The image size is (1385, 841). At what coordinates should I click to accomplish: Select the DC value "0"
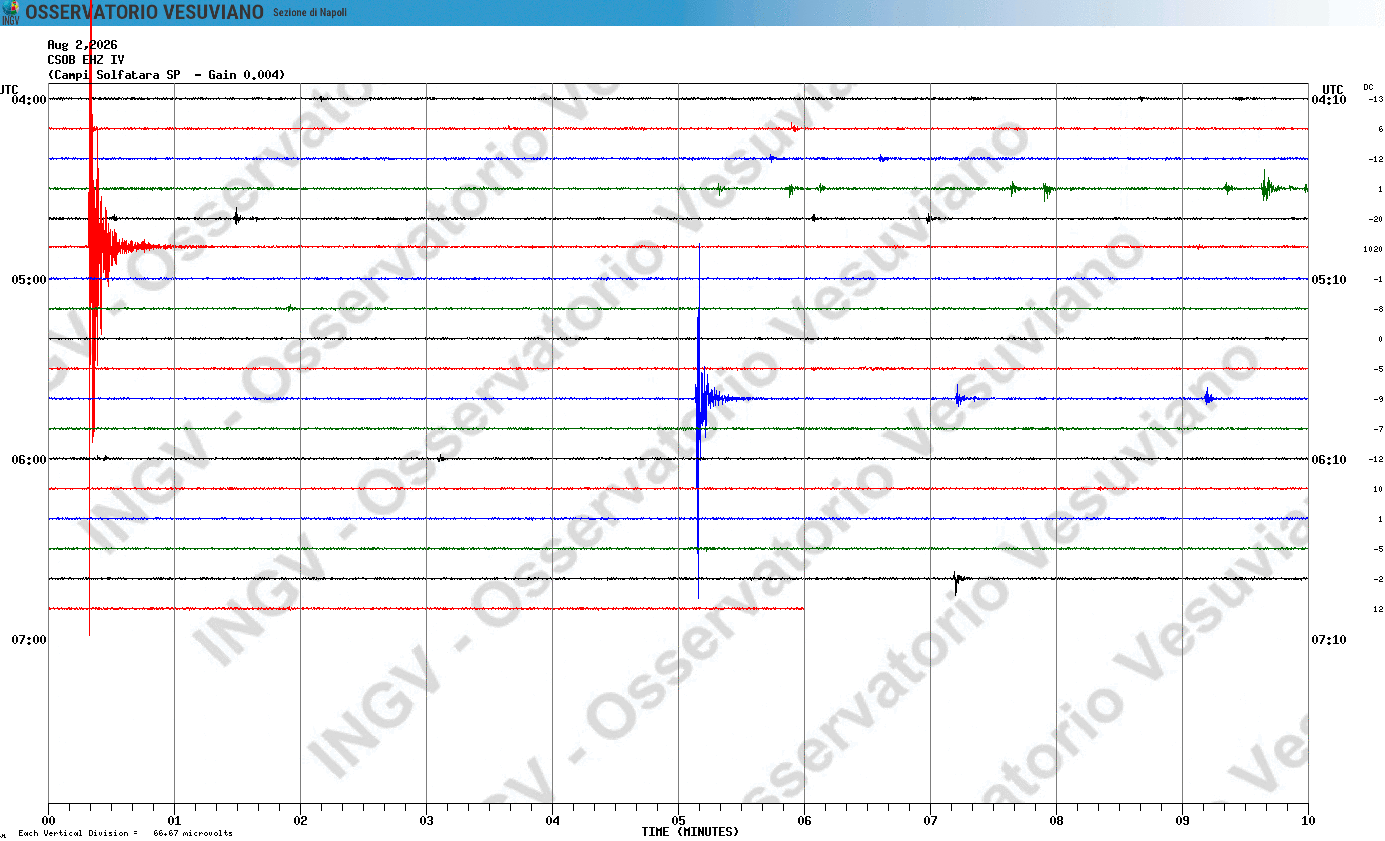(x=1380, y=339)
